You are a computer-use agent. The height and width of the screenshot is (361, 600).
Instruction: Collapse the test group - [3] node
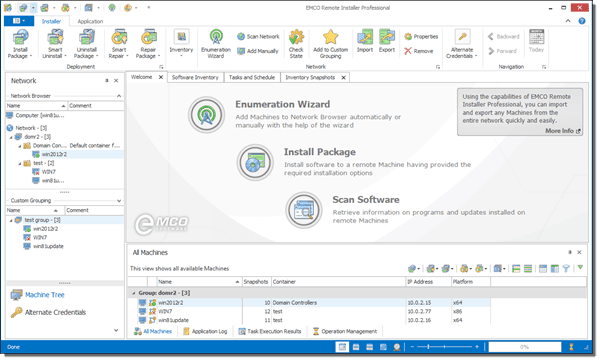point(11,221)
